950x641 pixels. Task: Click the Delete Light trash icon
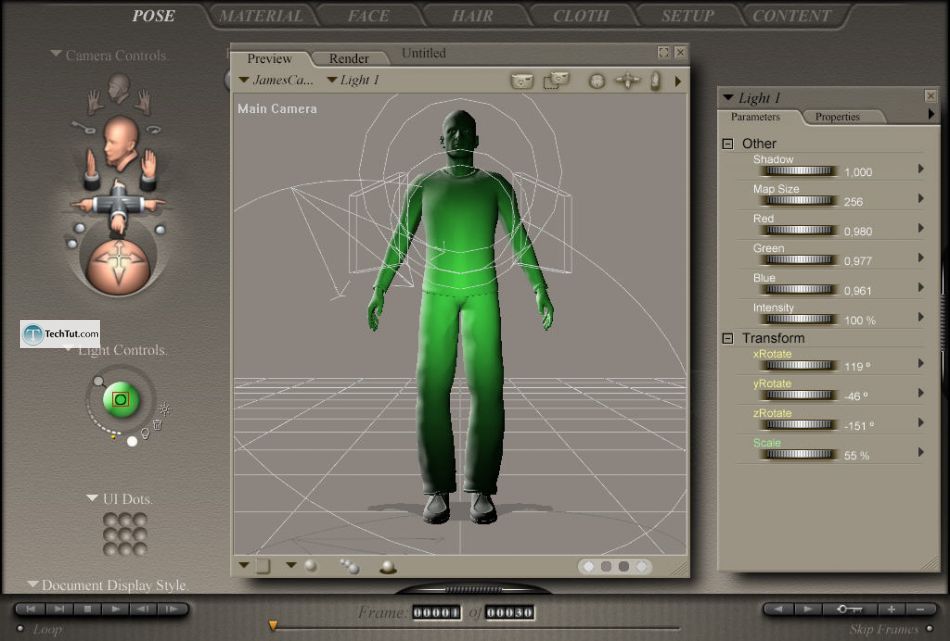point(157,425)
